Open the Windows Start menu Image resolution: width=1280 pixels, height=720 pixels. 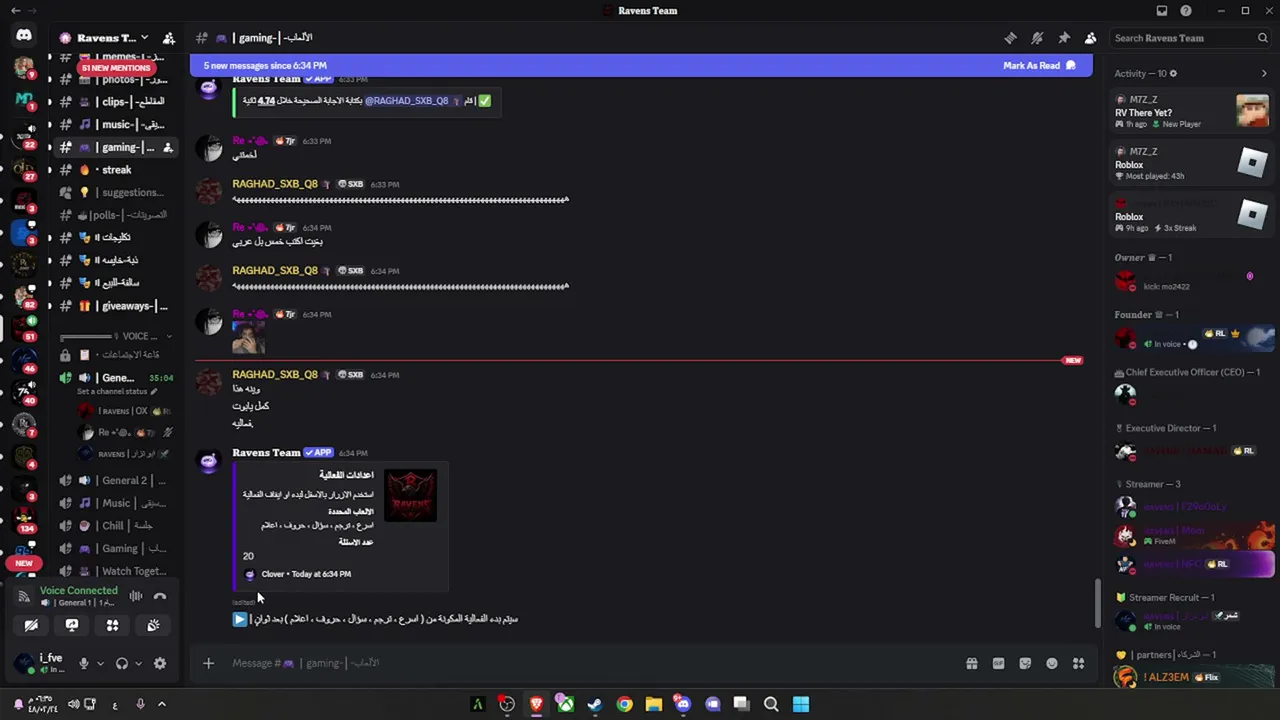coord(801,704)
